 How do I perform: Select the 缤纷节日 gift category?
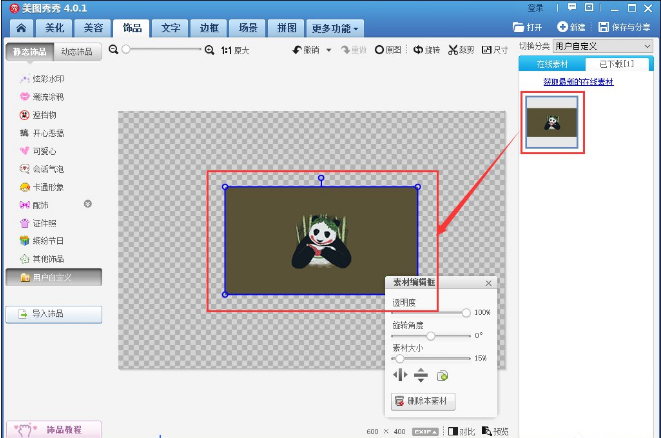pyautogui.click(x=42, y=241)
